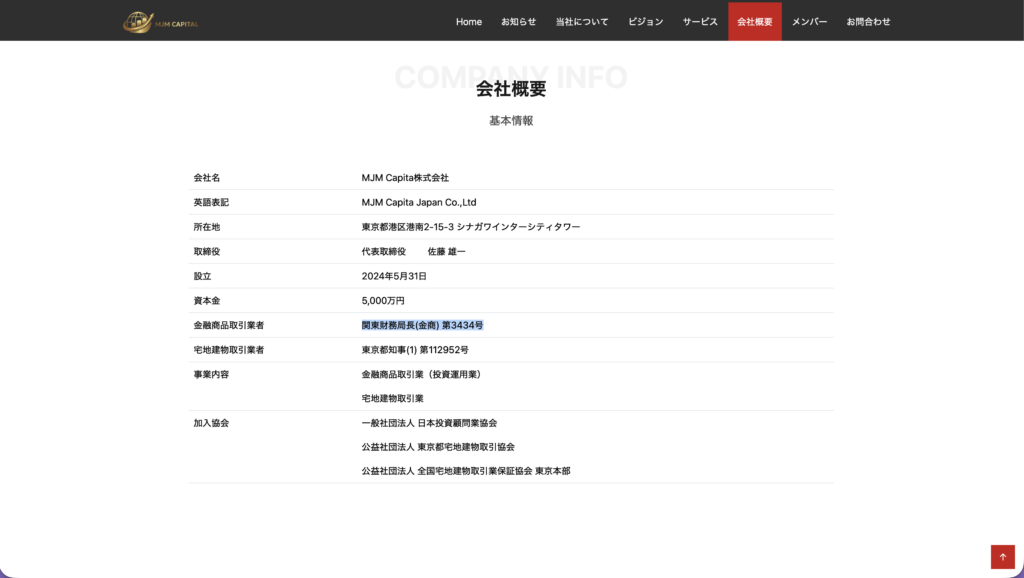Click the 会社概要 page heading
Image resolution: width=1024 pixels, height=578 pixels.
[x=511, y=88]
